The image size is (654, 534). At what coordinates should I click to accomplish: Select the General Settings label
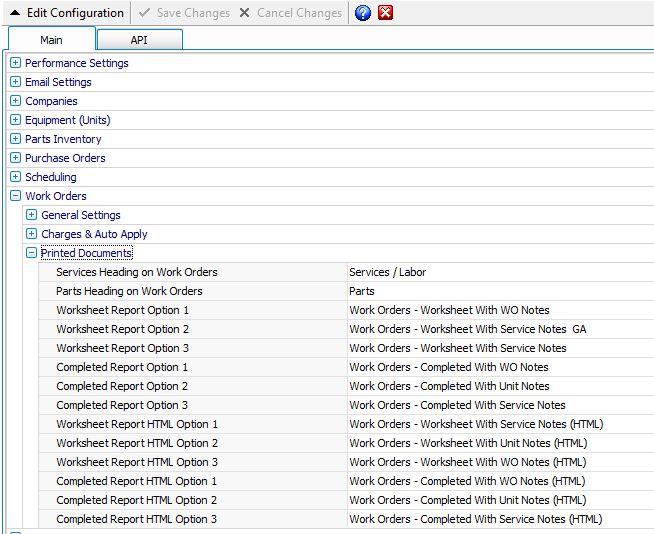tap(81, 215)
